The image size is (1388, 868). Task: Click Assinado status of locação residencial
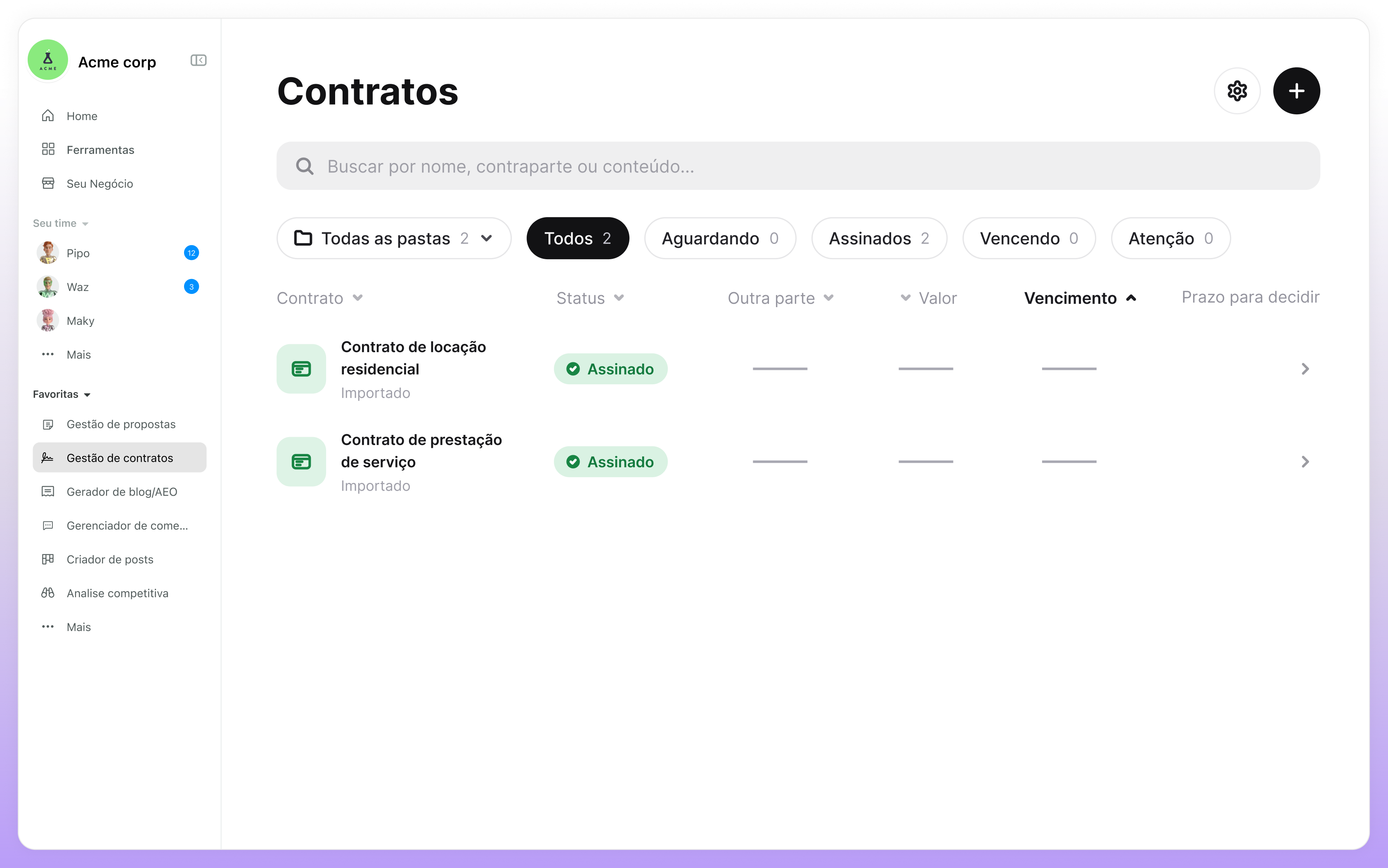[x=610, y=369]
